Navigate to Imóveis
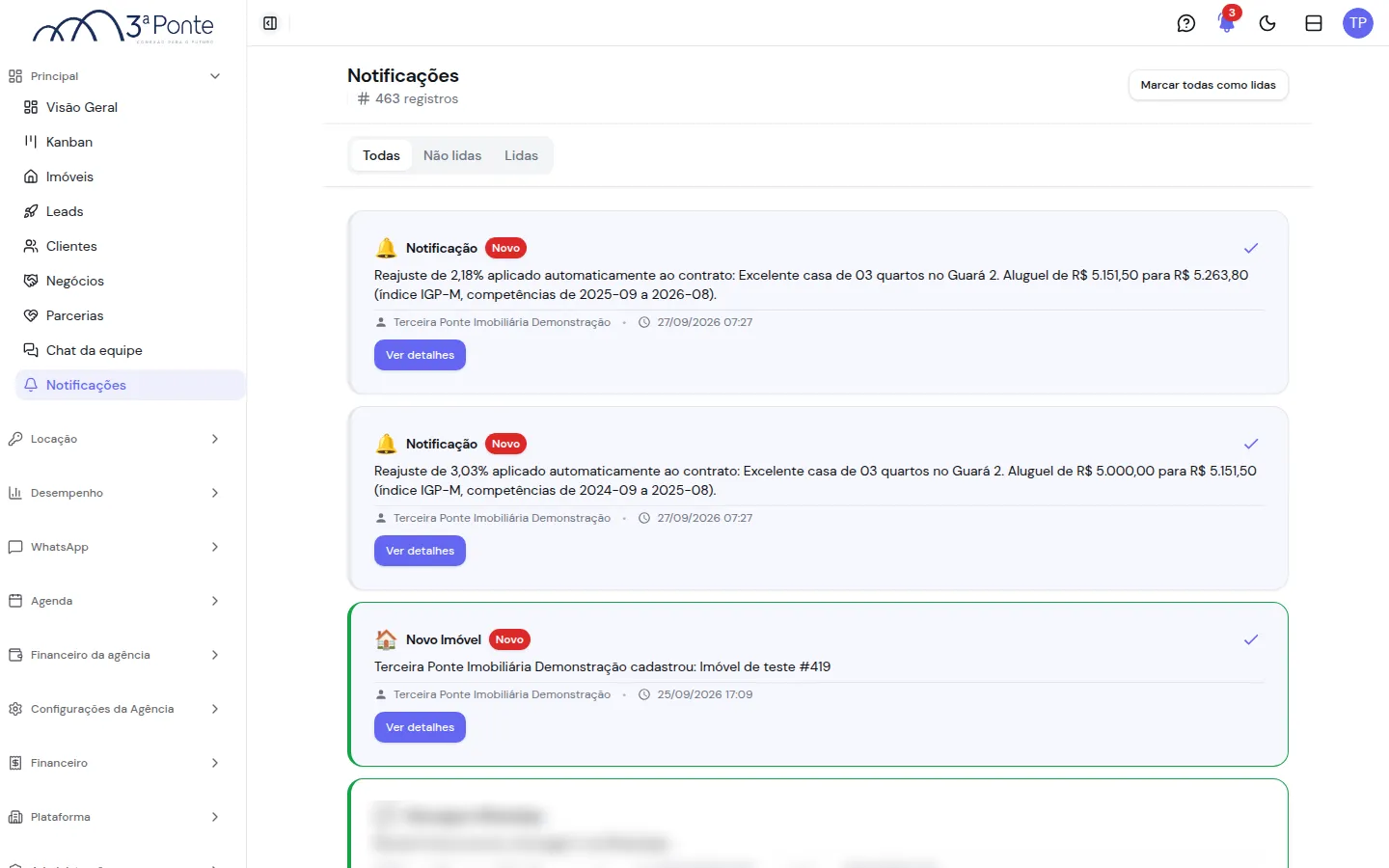1389x868 pixels. point(69,176)
